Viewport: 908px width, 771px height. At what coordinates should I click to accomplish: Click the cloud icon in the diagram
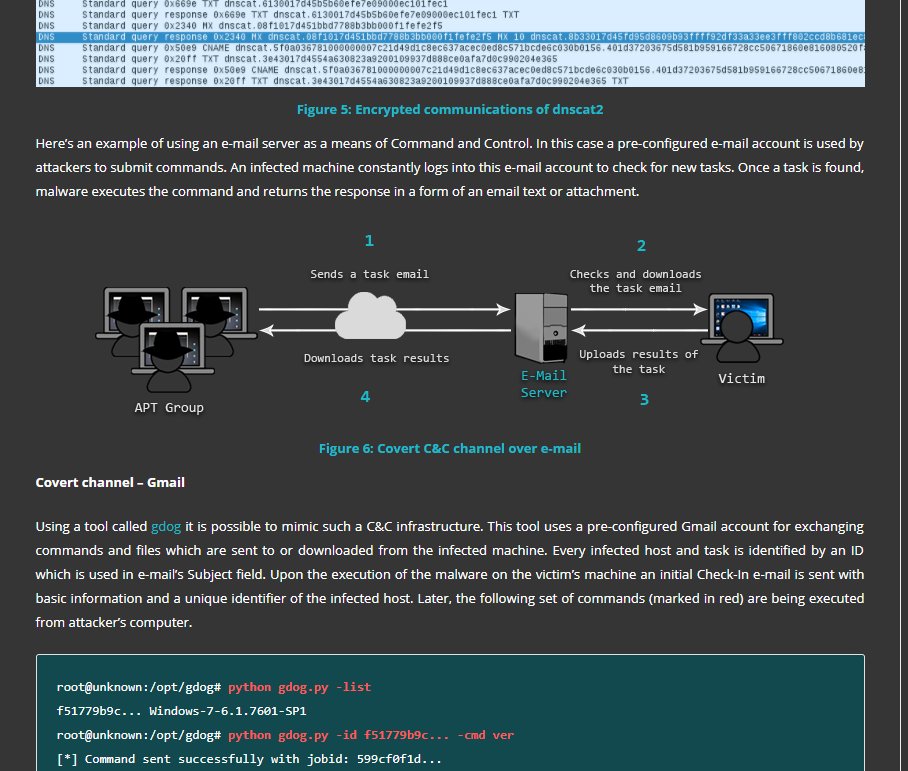coord(371,316)
